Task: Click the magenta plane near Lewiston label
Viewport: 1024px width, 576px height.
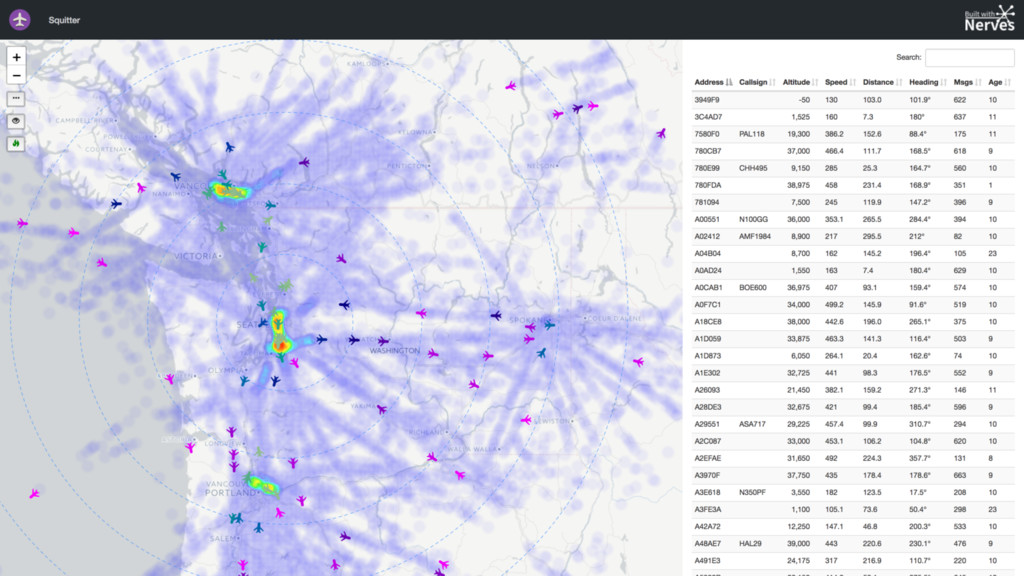Action: tap(526, 420)
